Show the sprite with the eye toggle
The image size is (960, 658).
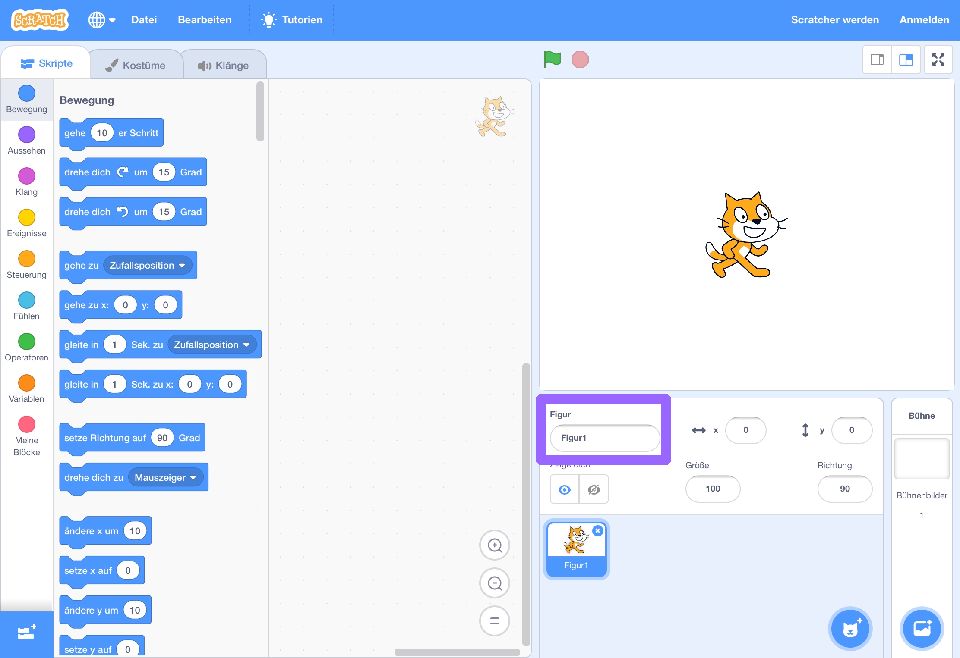(x=564, y=489)
